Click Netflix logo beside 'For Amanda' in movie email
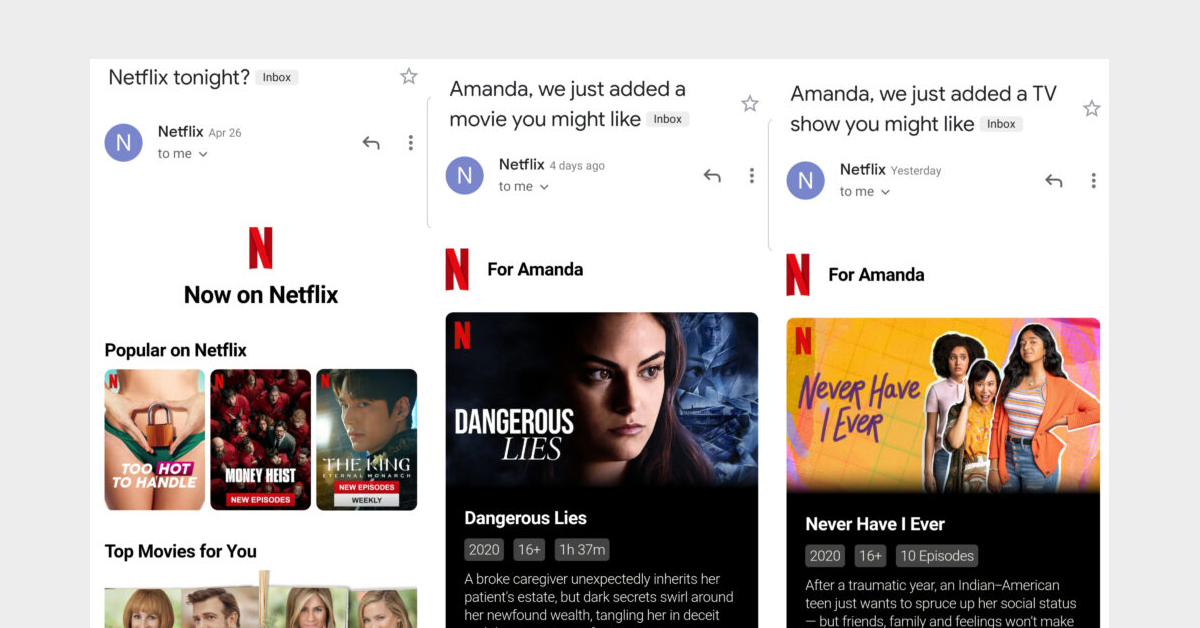Image resolution: width=1200 pixels, height=628 pixels. (457, 269)
